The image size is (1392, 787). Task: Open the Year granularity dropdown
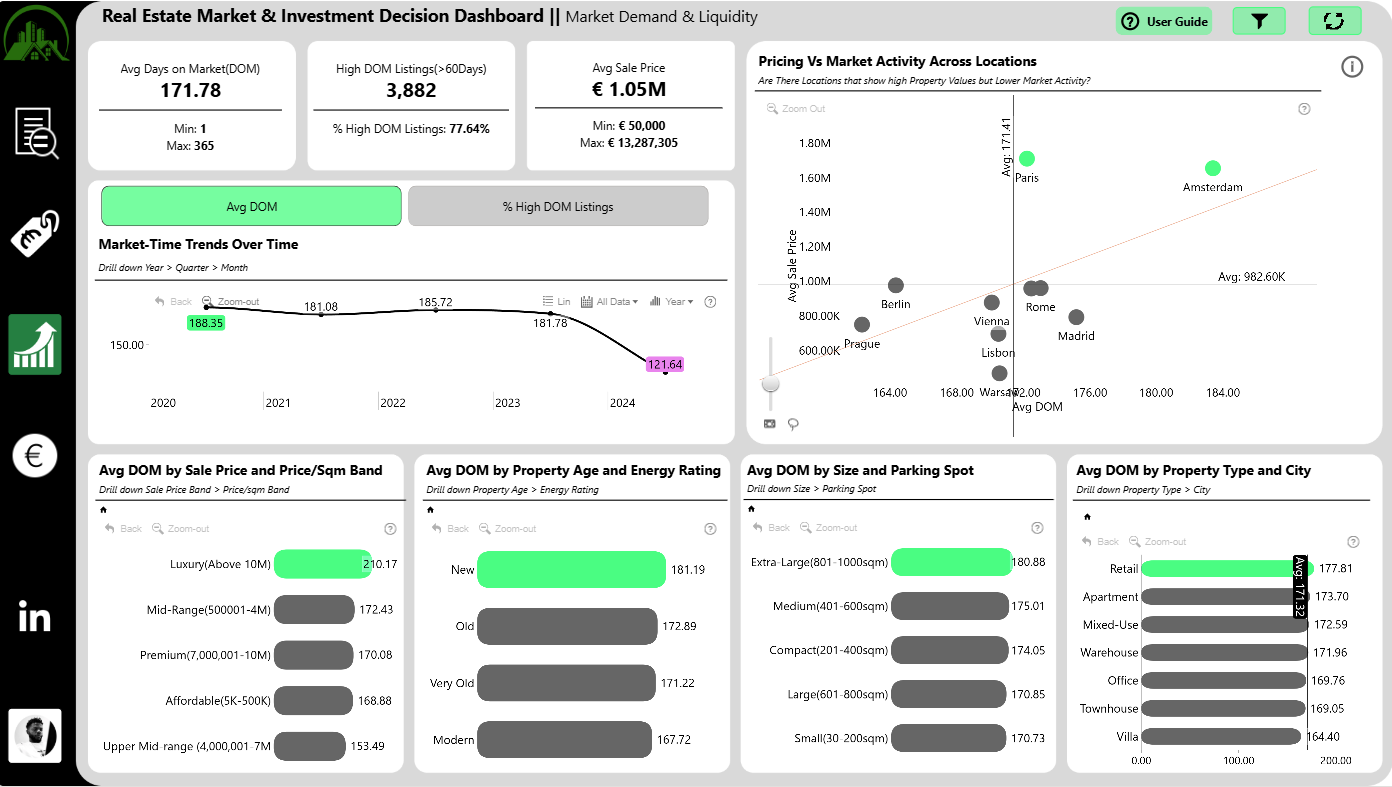[x=671, y=301]
